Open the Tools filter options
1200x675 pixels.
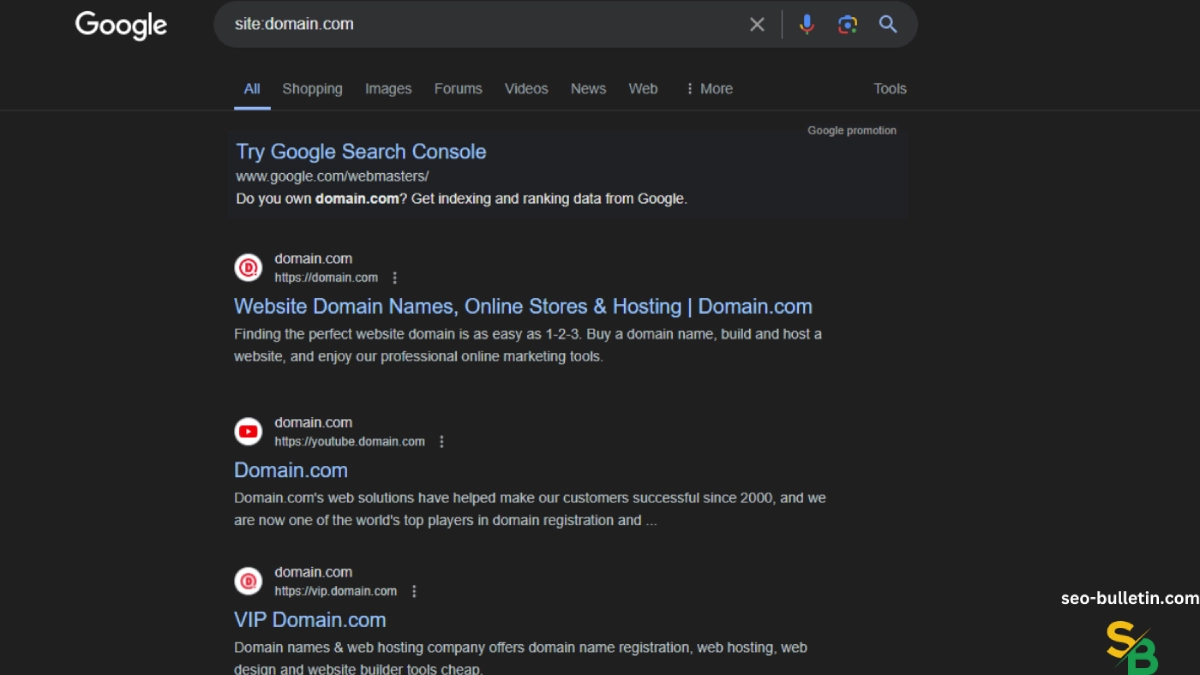tap(890, 88)
